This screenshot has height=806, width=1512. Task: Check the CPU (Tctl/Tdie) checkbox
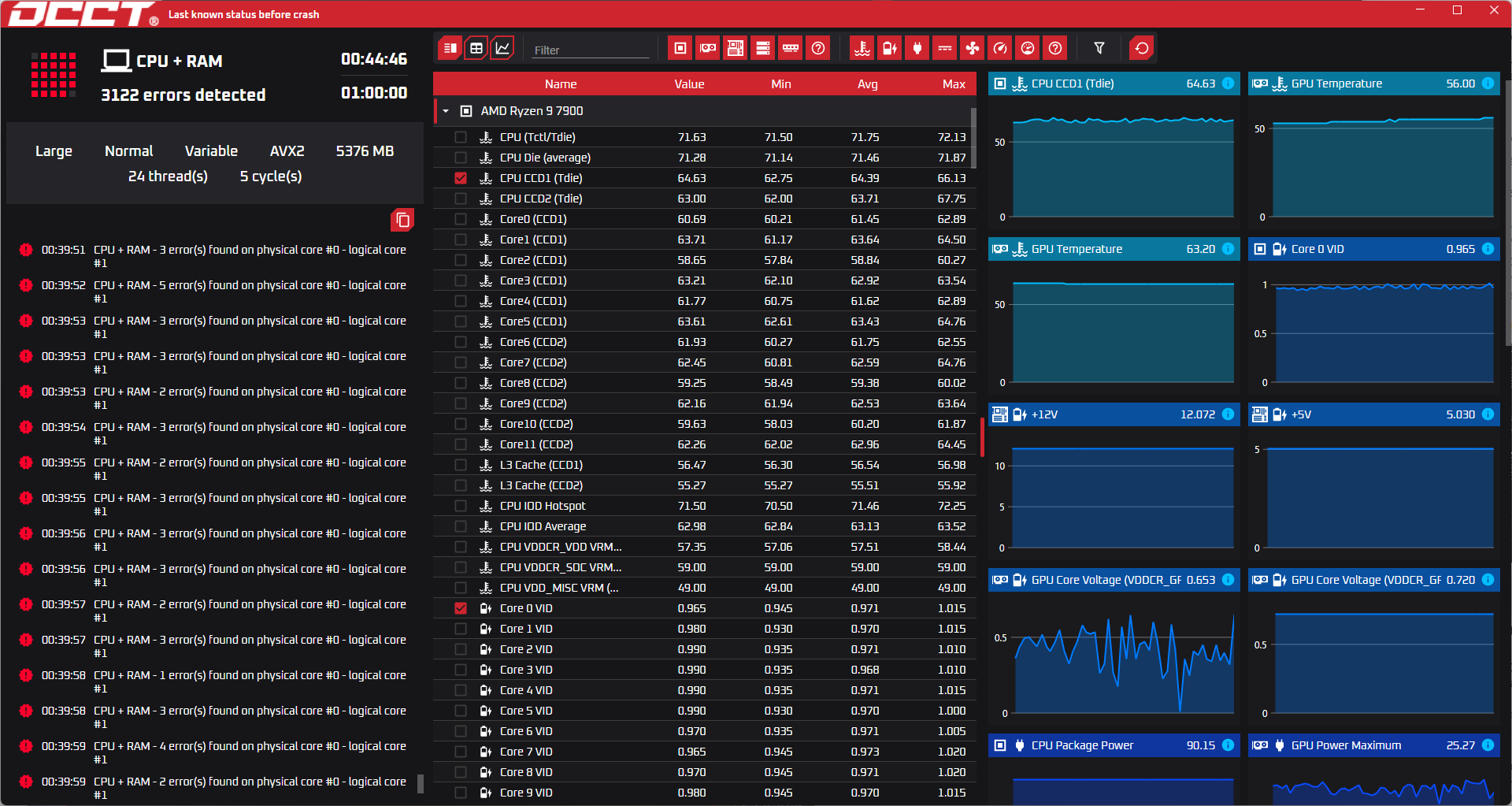pos(461,137)
